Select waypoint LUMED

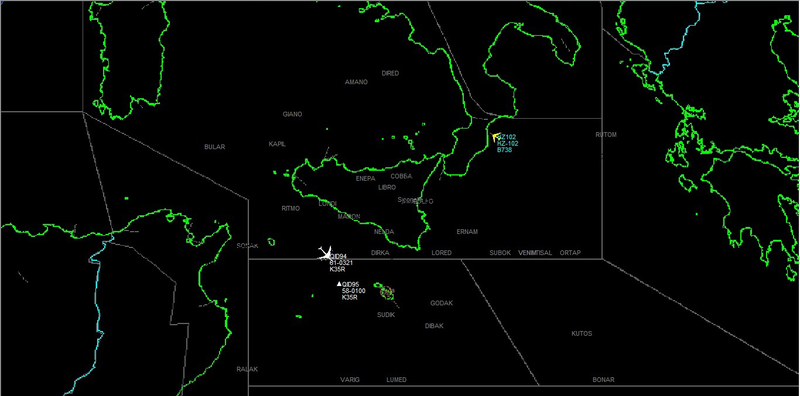tap(396, 380)
